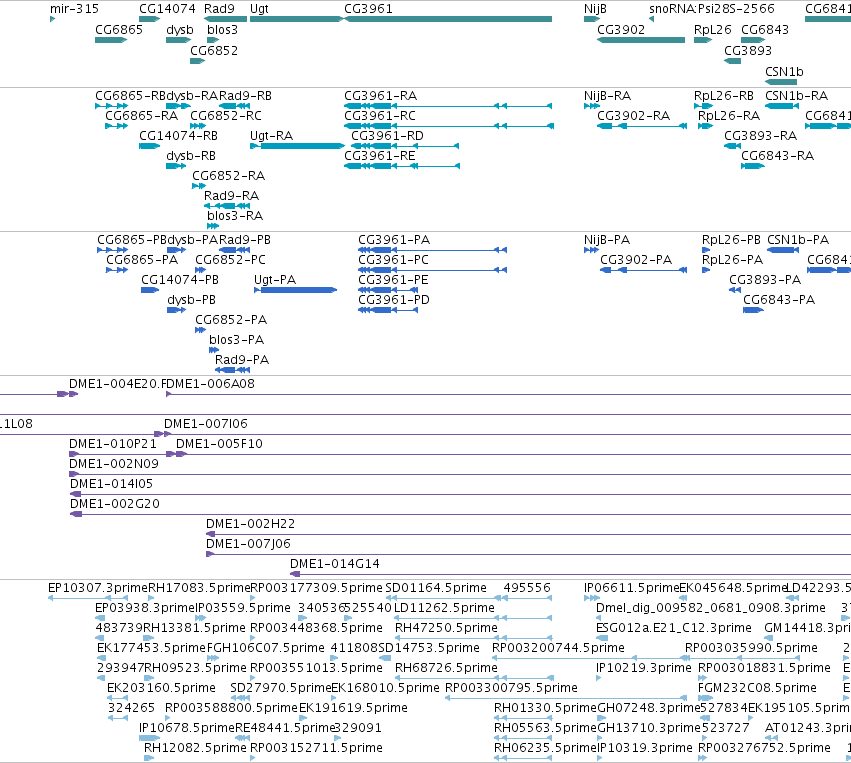Select snoRNA:Psi28S-2566 label
851x763 pixels.
point(712,9)
